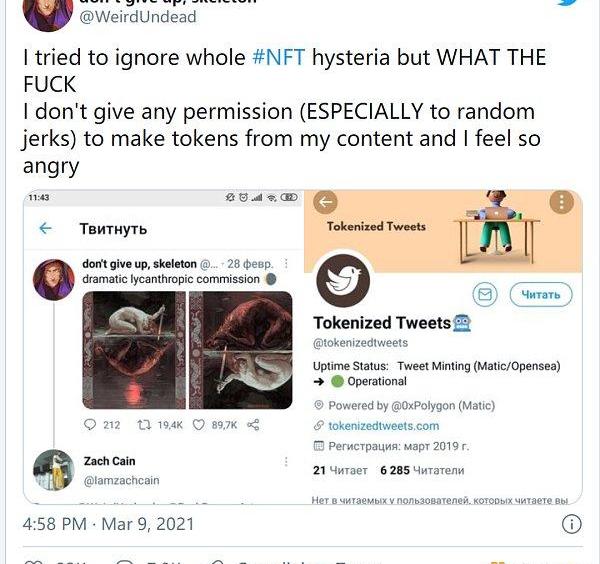
Task: Click the retweet icon showing 19,4K
Action: tap(144, 425)
